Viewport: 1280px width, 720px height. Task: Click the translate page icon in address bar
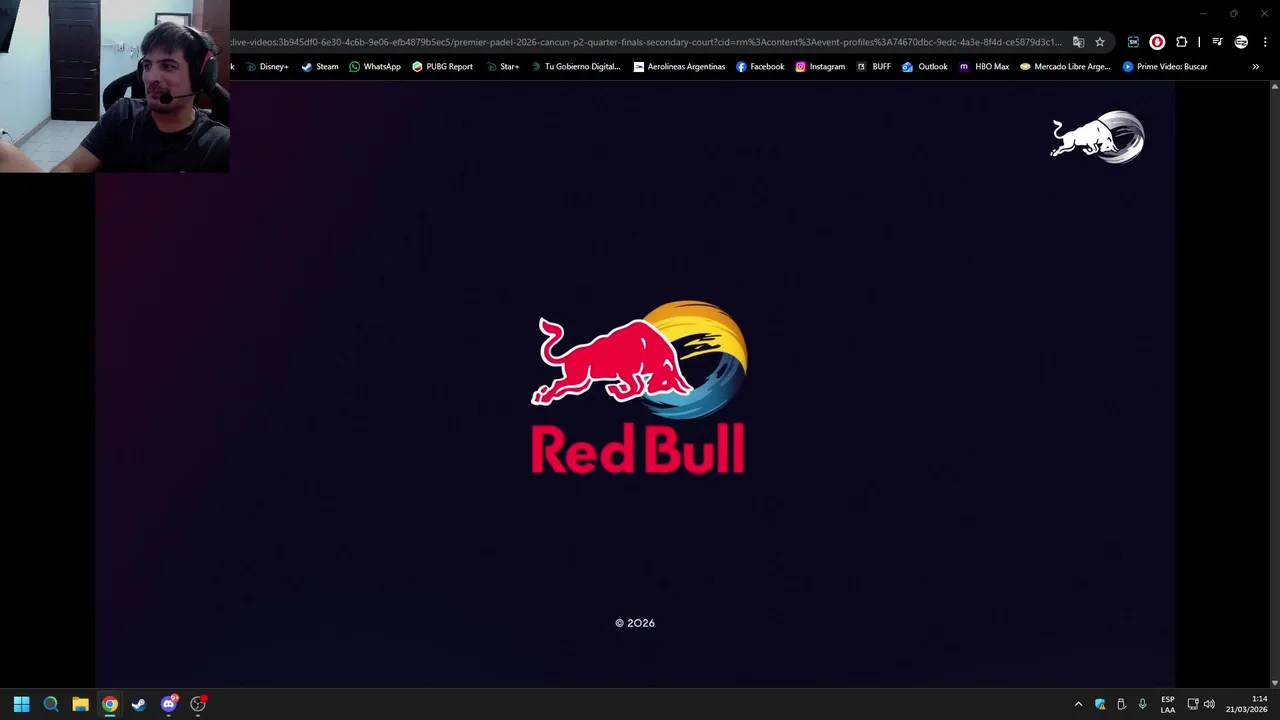(1078, 42)
